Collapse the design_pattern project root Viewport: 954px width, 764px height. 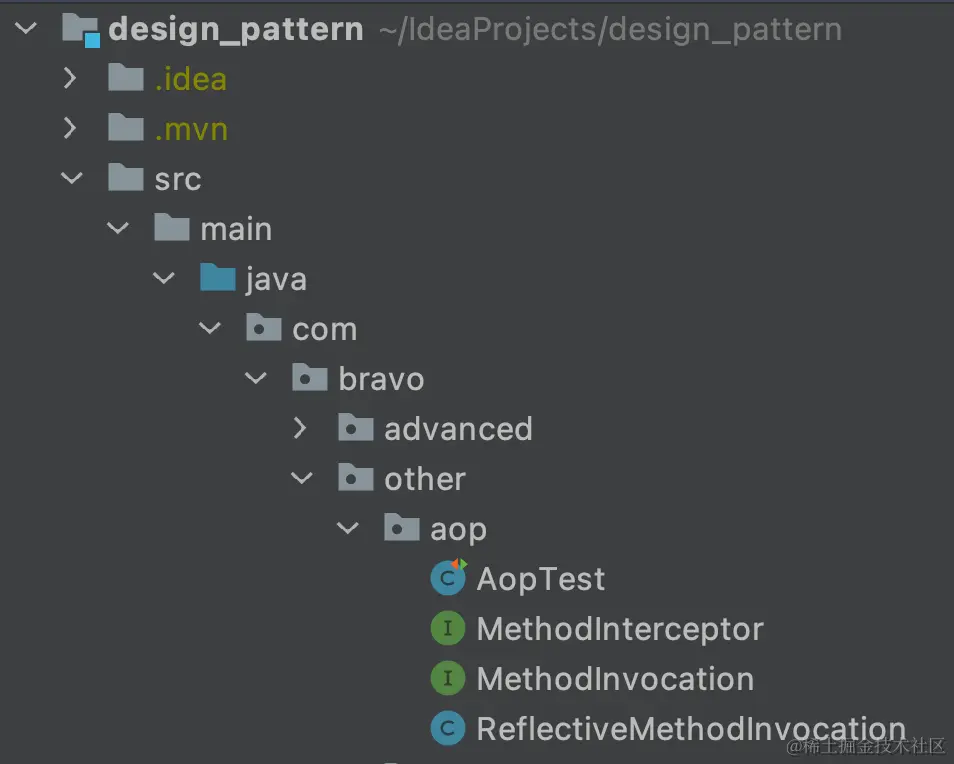coord(26,28)
